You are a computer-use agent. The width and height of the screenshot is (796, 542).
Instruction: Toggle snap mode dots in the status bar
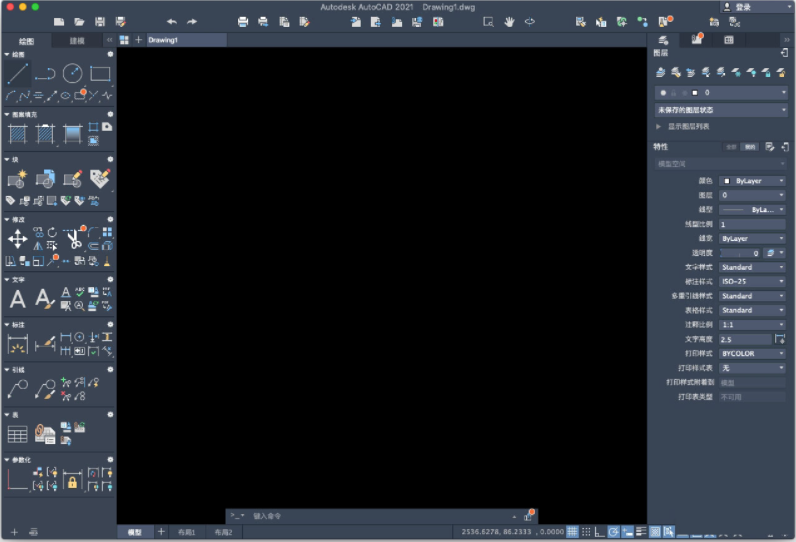[x=586, y=531]
